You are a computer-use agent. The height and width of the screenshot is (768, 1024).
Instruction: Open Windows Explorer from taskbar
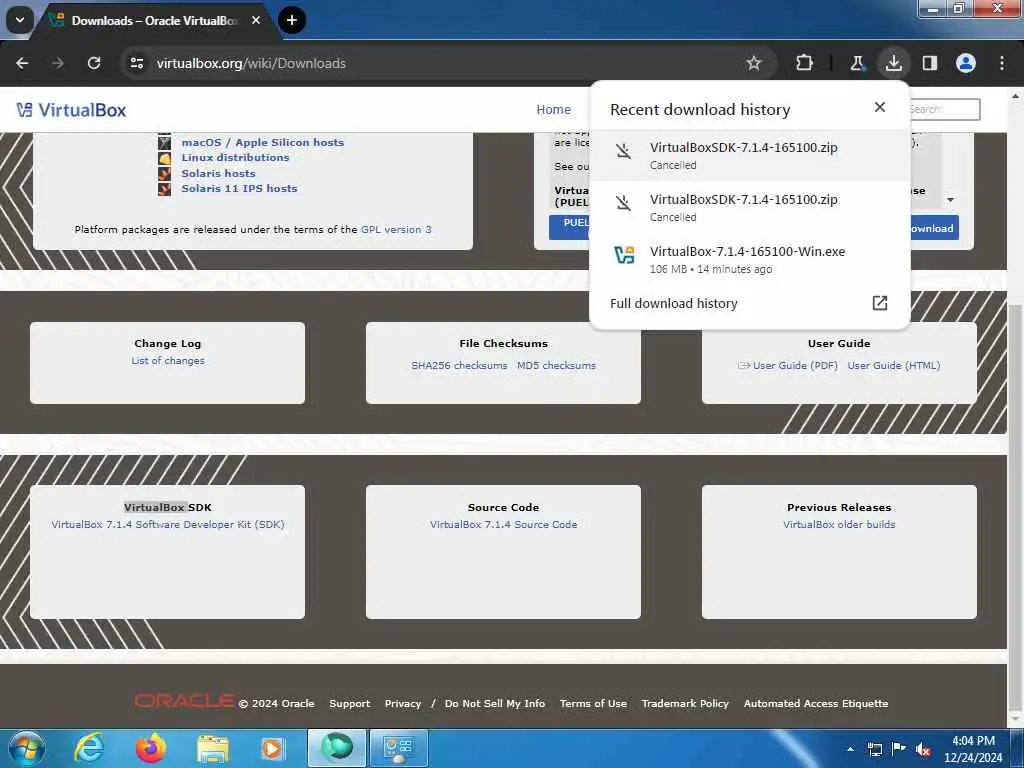click(x=213, y=748)
